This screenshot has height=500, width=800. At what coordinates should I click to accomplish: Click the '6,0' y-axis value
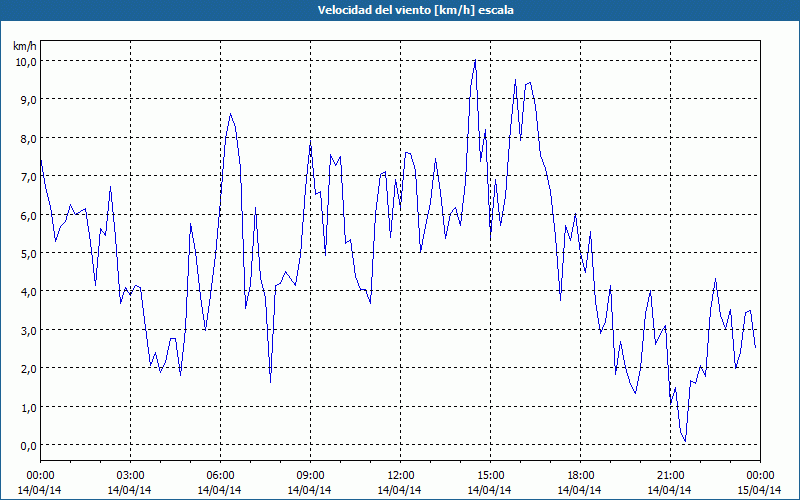coord(29,215)
